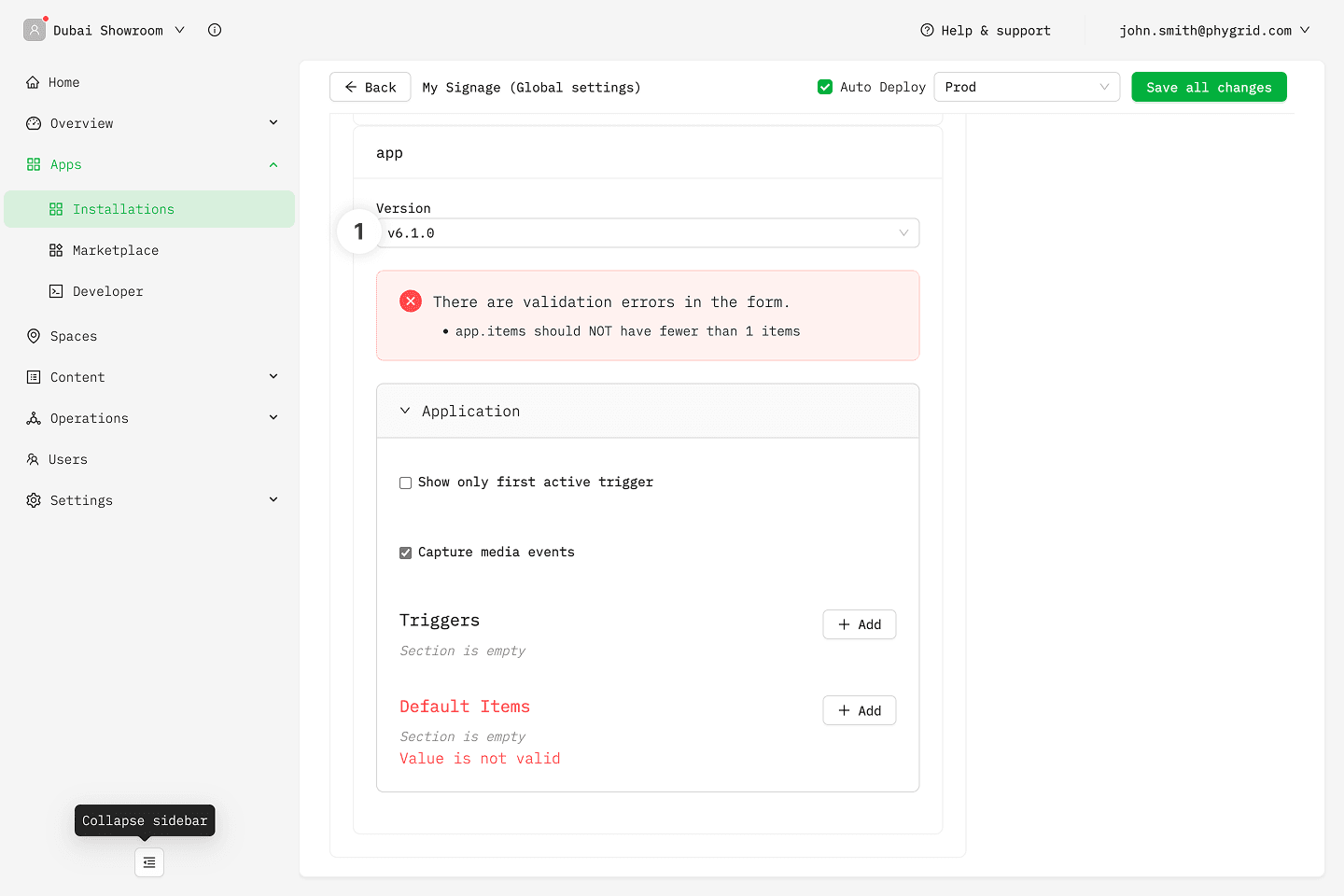Click the Developer terminal icon

(56, 291)
